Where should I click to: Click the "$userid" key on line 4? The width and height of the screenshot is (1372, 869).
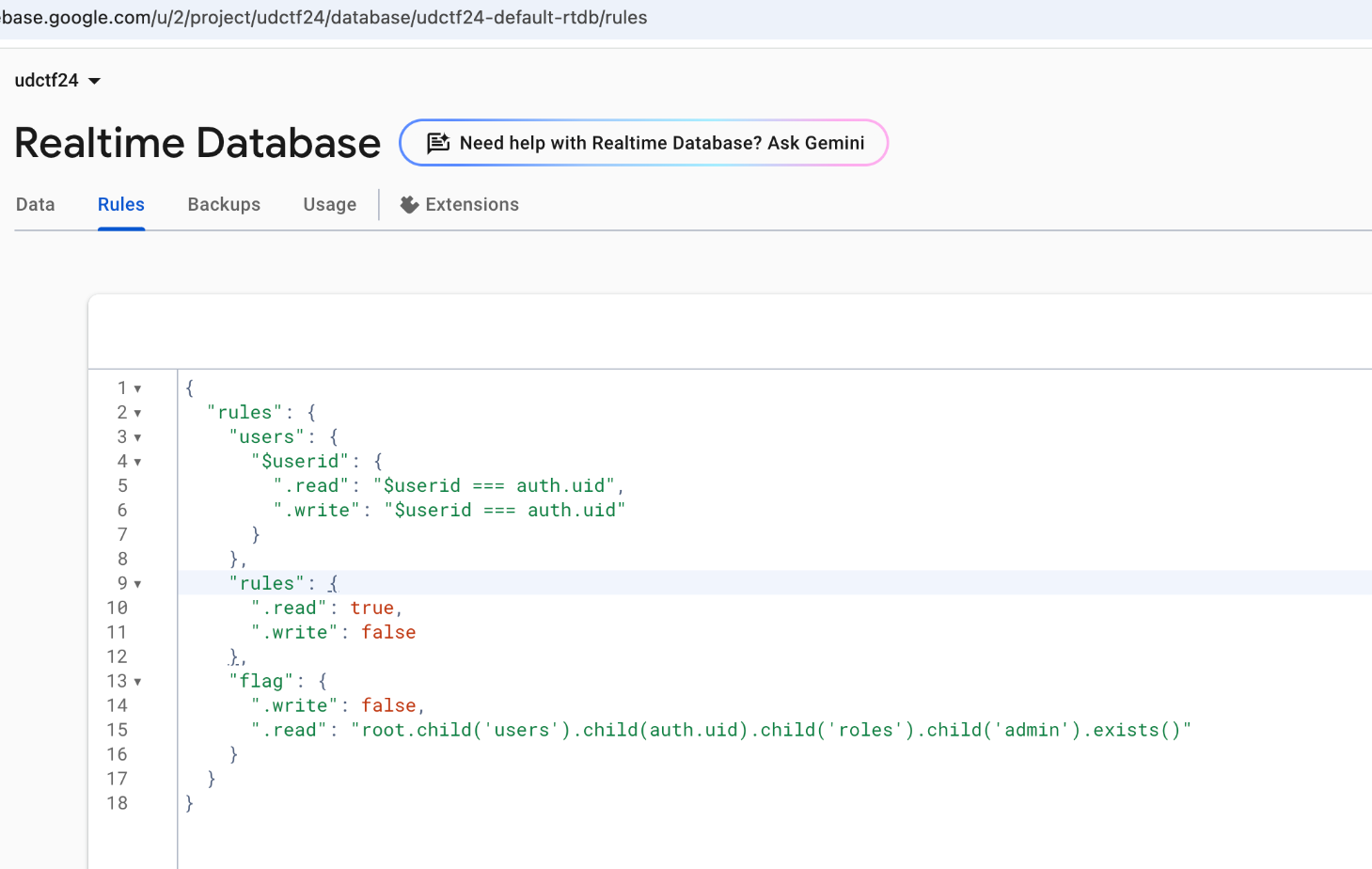(300, 461)
